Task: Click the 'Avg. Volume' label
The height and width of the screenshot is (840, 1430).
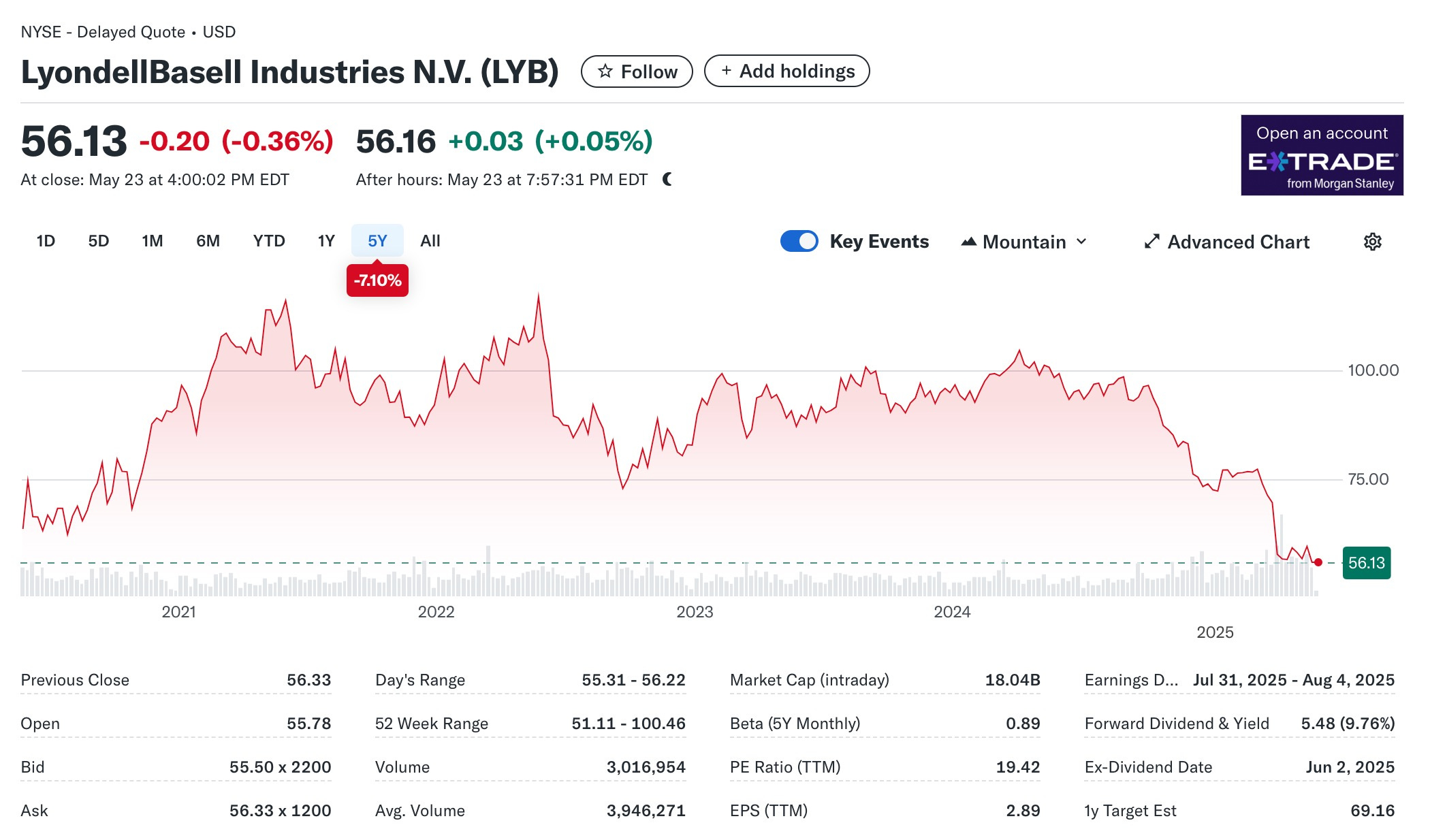Action: coord(420,811)
